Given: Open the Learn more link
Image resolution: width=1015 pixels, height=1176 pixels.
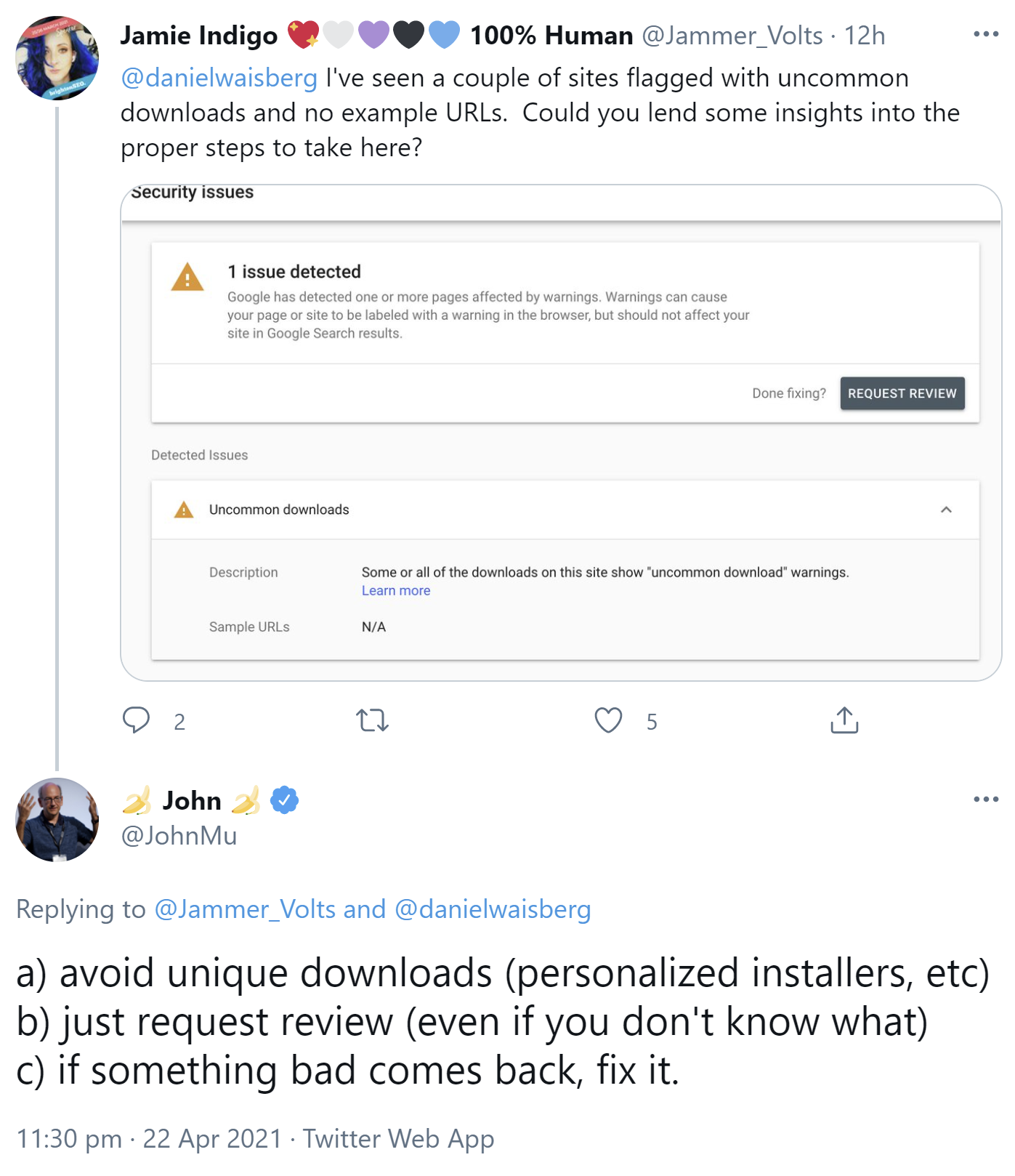Looking at the screenshot, I should tap(396, 591).
